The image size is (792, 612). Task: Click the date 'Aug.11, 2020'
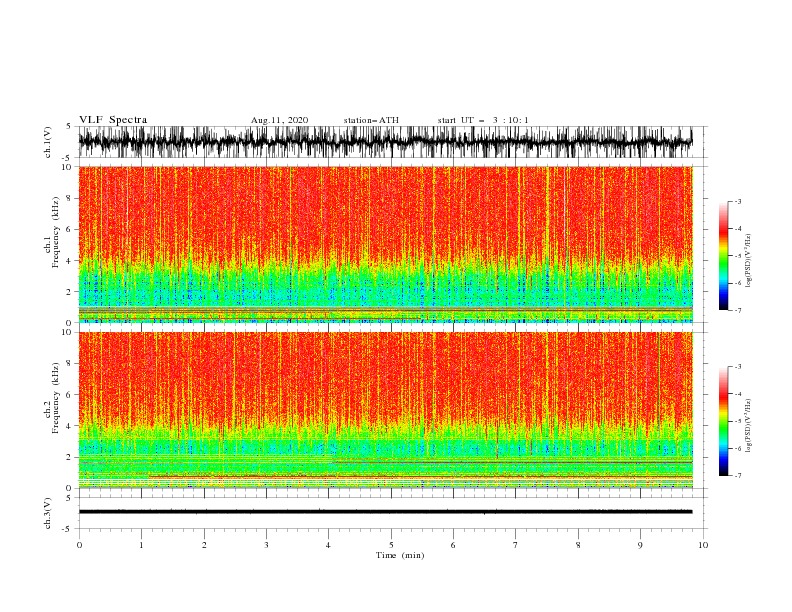279,120
